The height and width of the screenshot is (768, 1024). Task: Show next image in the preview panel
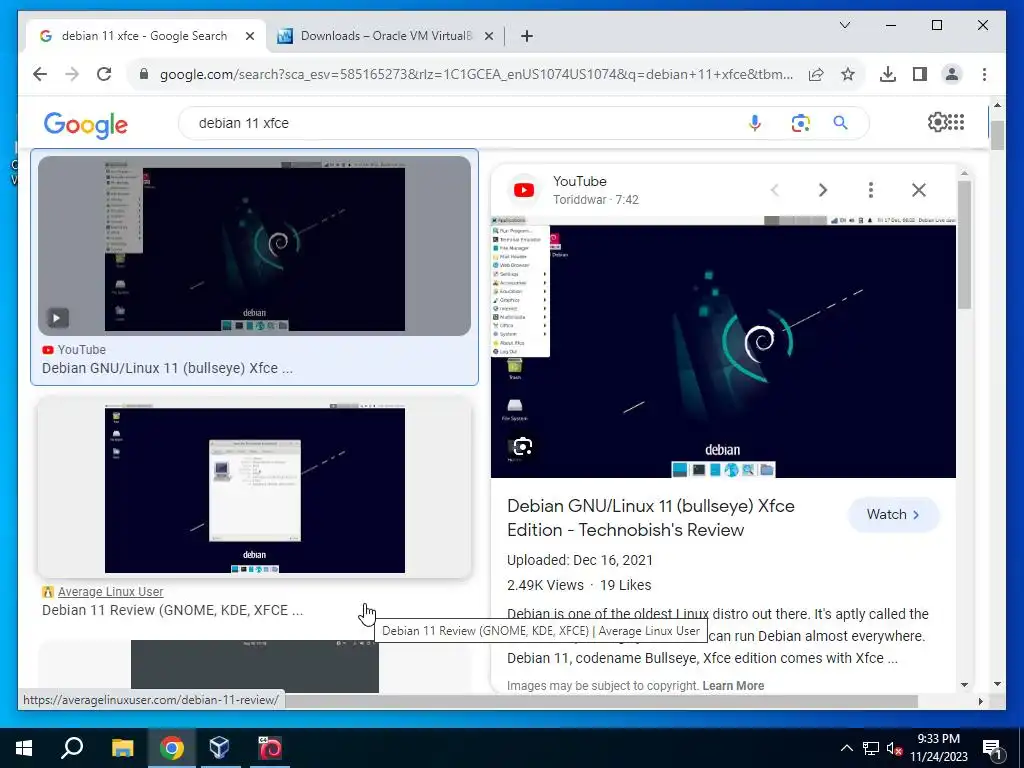823,190
